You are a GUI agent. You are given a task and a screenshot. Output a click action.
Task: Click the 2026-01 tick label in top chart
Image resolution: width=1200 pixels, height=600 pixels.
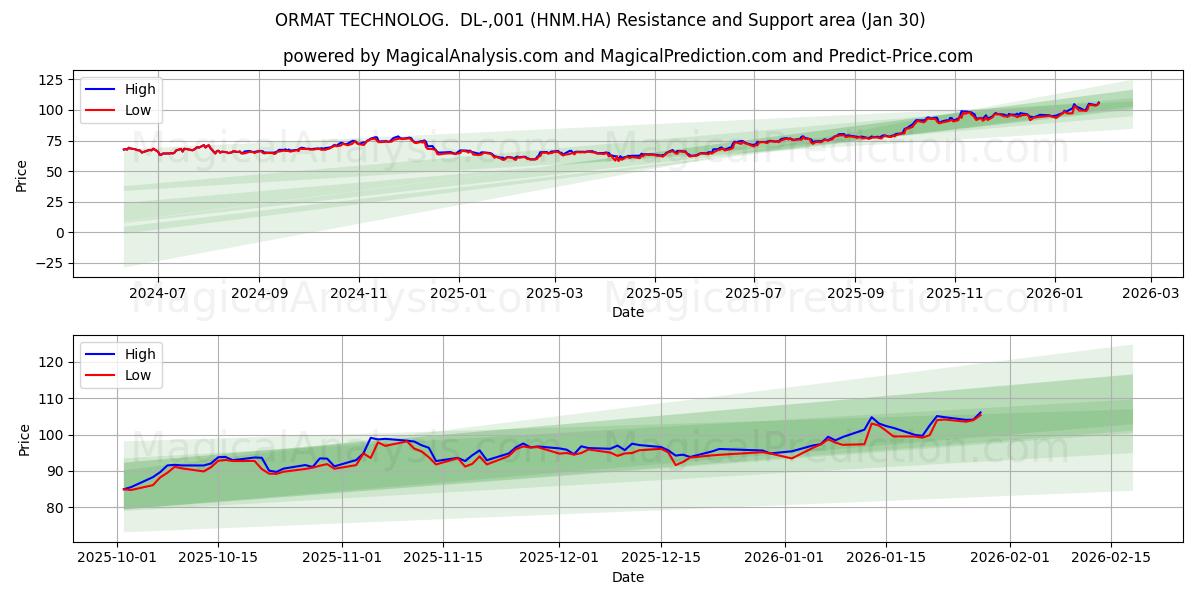tap(1055, 293)
